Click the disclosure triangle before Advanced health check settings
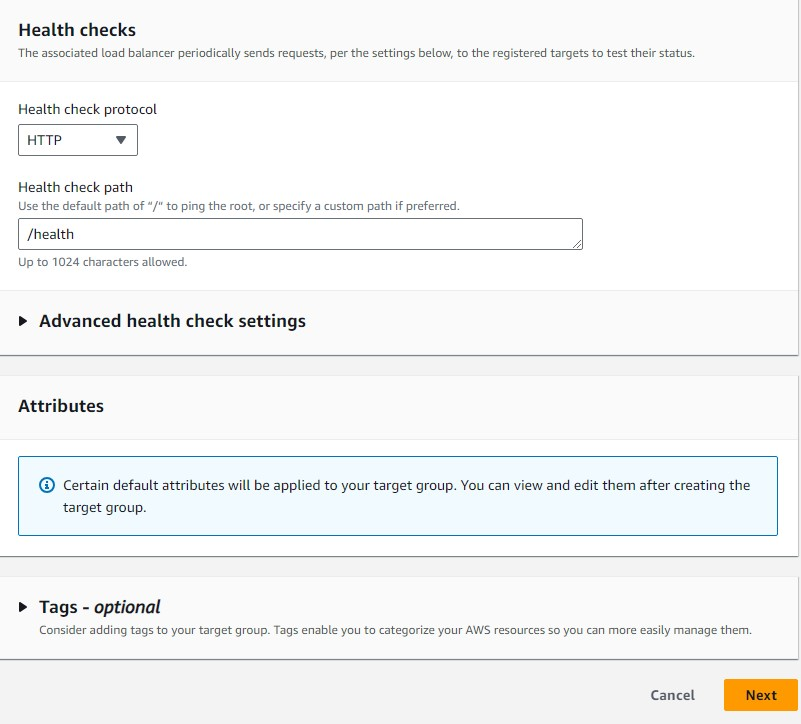The height and width of the screenshot is (724, 801). tap(22, 321)
